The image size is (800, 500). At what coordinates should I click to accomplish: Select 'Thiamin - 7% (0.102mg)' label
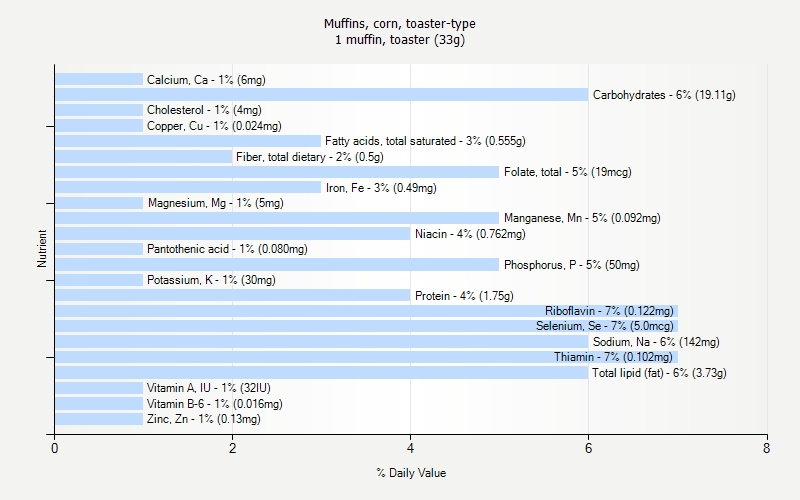tap(613, 357)
